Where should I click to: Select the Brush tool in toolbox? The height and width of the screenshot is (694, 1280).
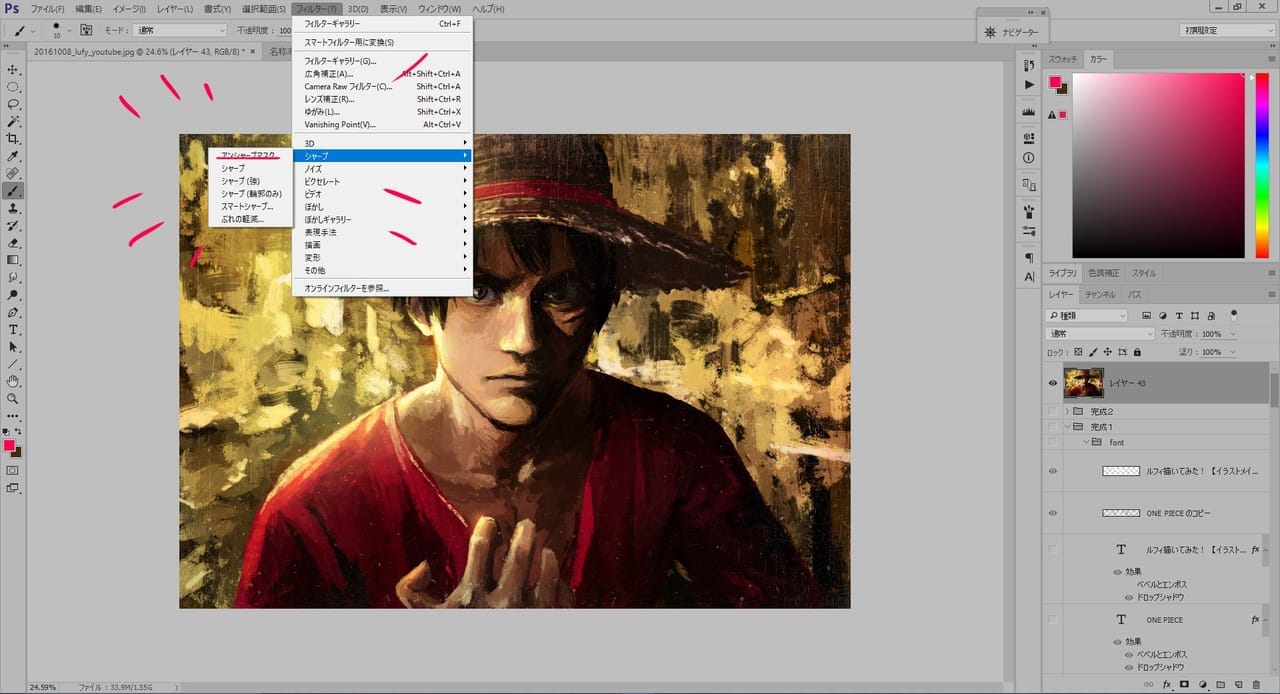pyautogui.click(x=14, y=191)
